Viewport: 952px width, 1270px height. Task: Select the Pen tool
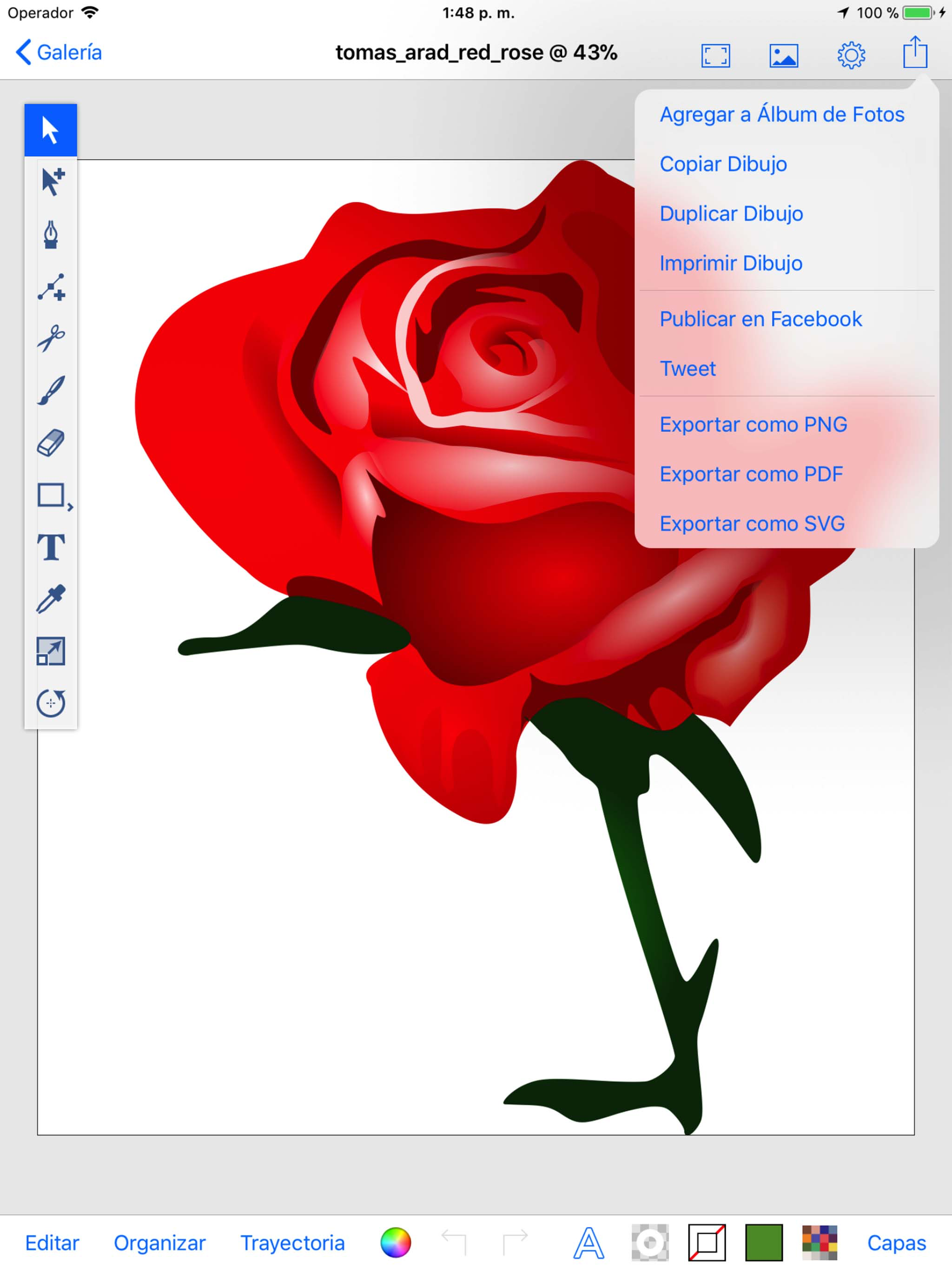coord(51,234)
